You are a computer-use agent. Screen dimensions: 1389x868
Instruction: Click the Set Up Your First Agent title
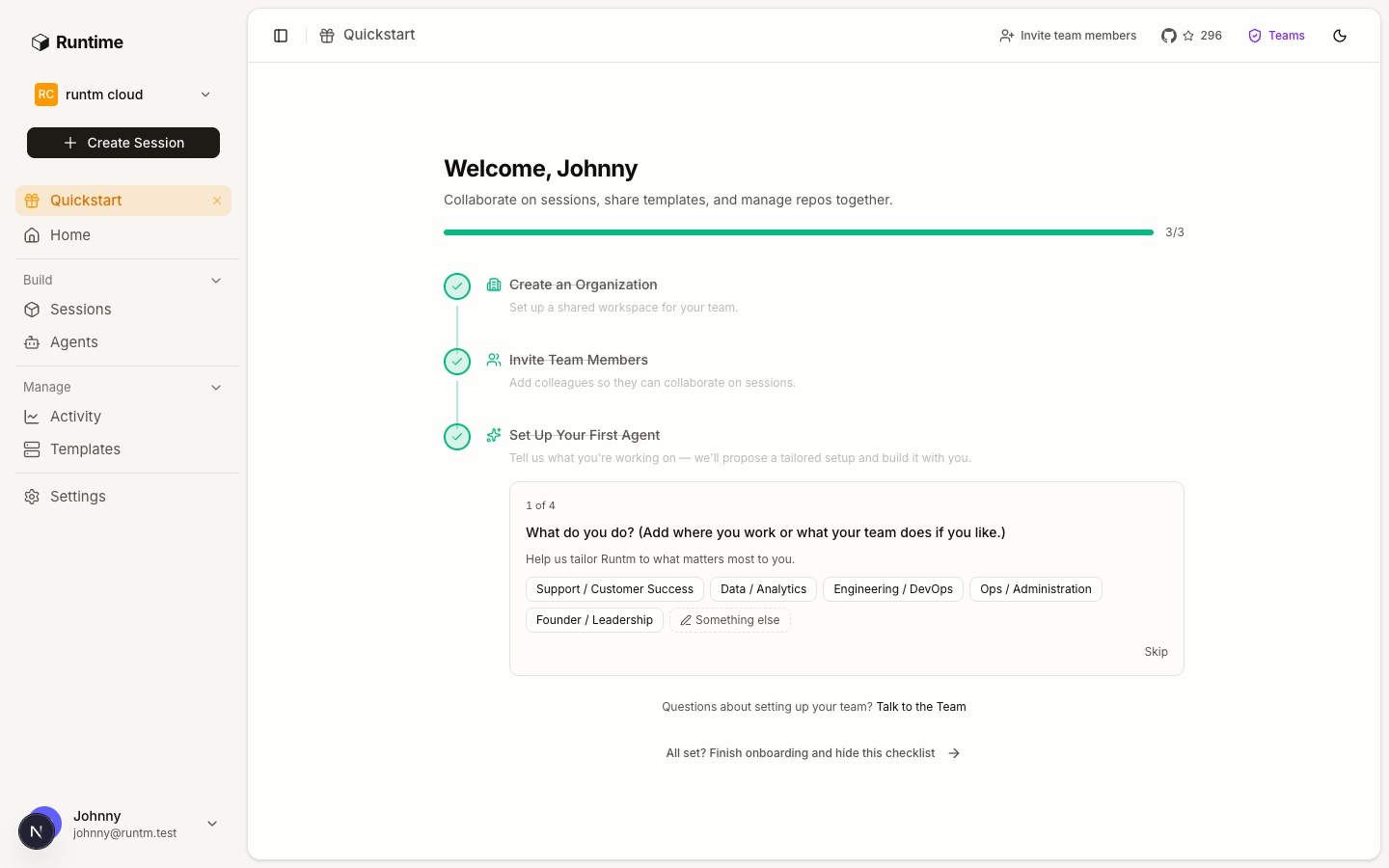click(x=585, y=435)
